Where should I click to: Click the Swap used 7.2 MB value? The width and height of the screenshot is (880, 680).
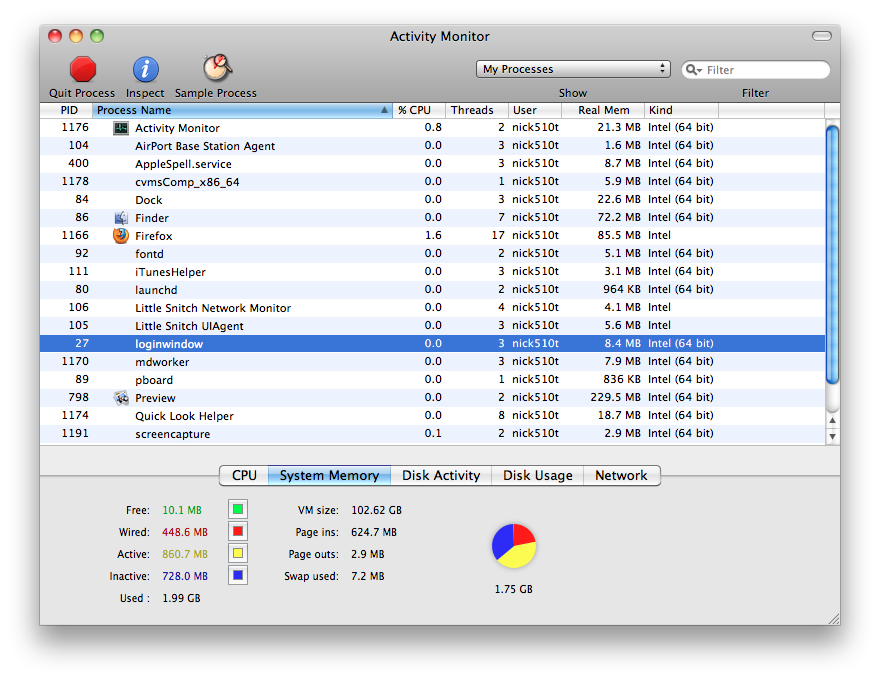(x=368, y=576)
